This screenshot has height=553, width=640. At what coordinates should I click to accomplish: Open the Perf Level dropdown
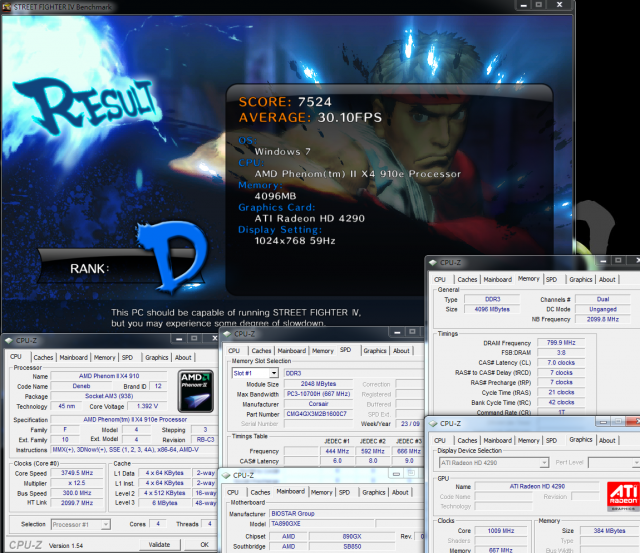(636, 463)
